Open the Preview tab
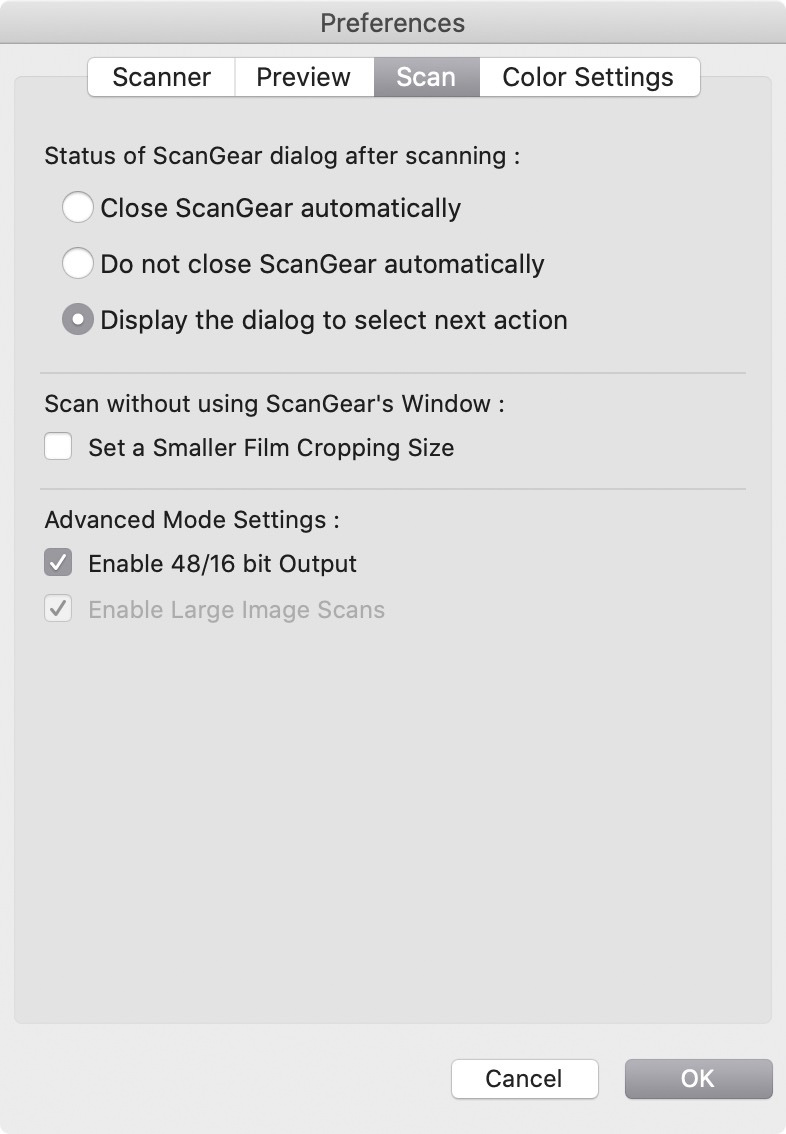The width and height of the screenshot is (786, 1134). click(303, 77)
